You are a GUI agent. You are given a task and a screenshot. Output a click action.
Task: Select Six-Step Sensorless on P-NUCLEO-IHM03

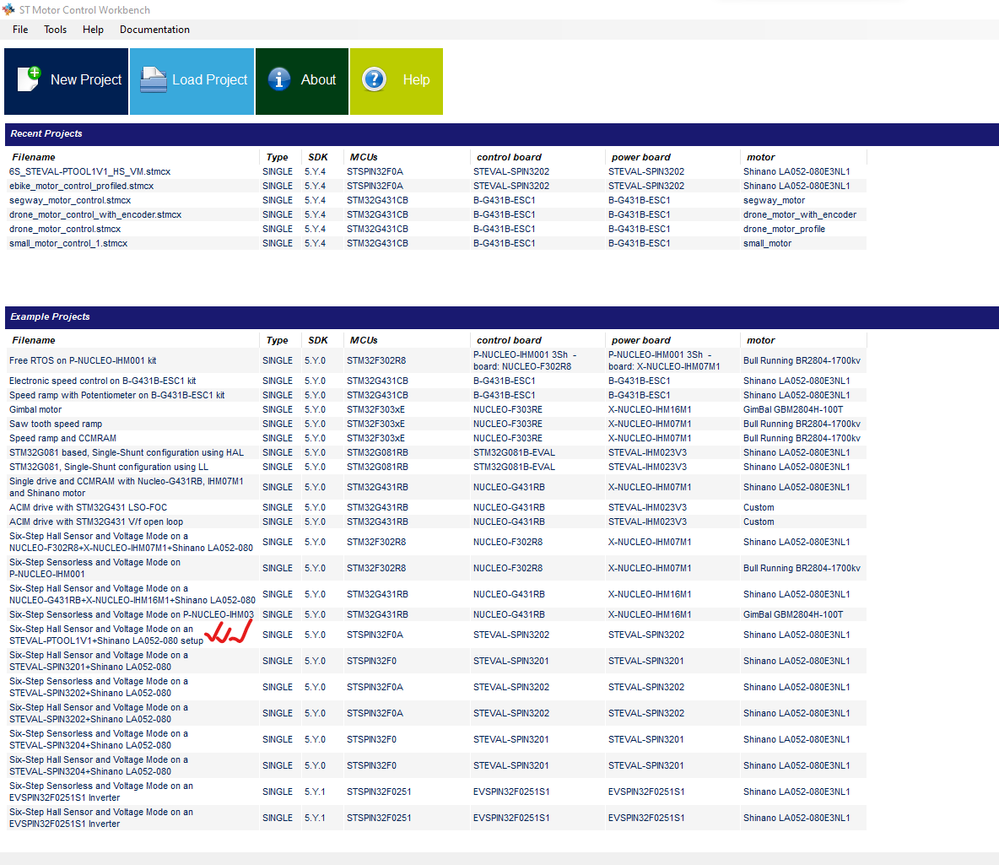[x=131, y=615]
